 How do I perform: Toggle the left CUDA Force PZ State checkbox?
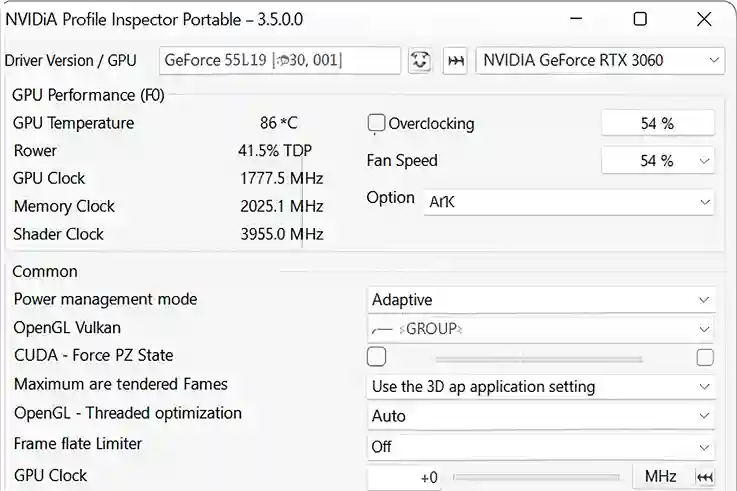(x=376, y=357)
